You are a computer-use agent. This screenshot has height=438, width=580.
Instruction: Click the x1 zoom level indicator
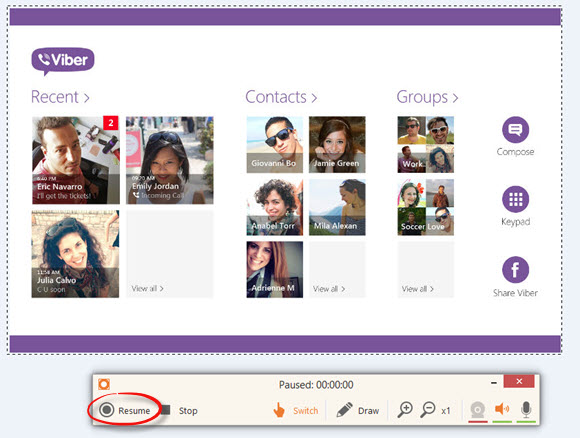pos(446,411)
